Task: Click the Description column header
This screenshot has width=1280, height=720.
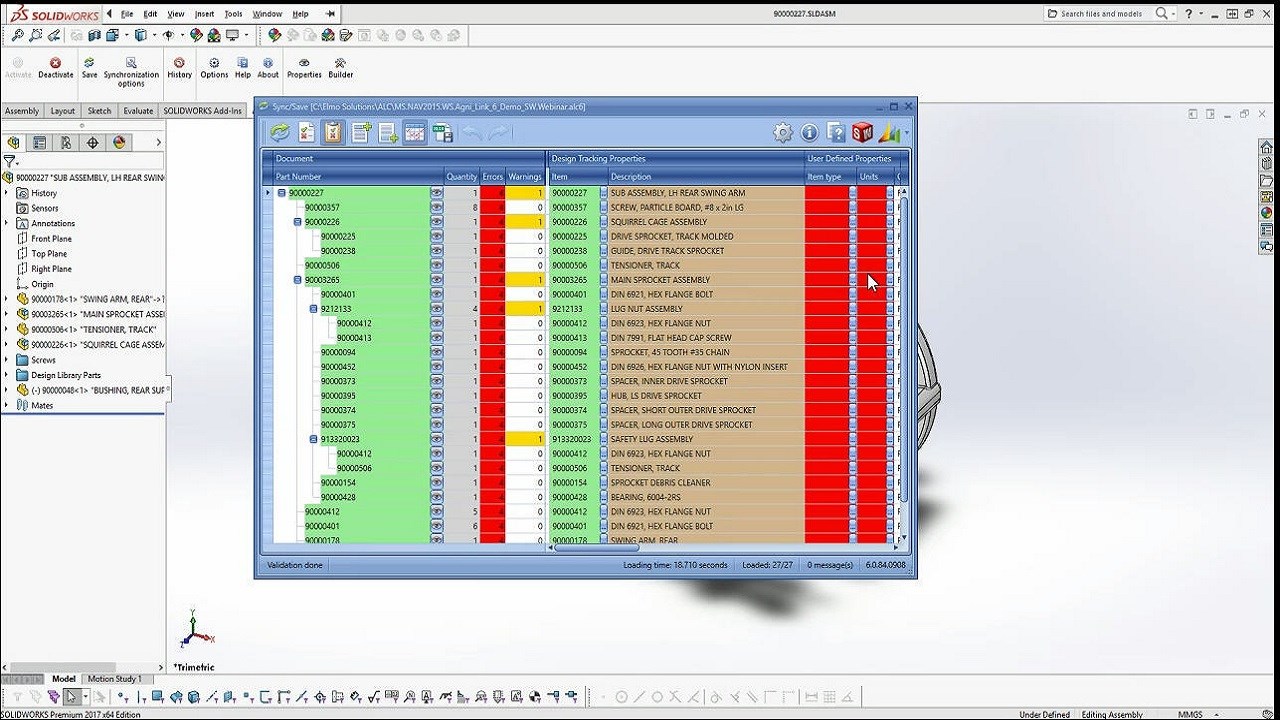Action: tap(705, 177)
